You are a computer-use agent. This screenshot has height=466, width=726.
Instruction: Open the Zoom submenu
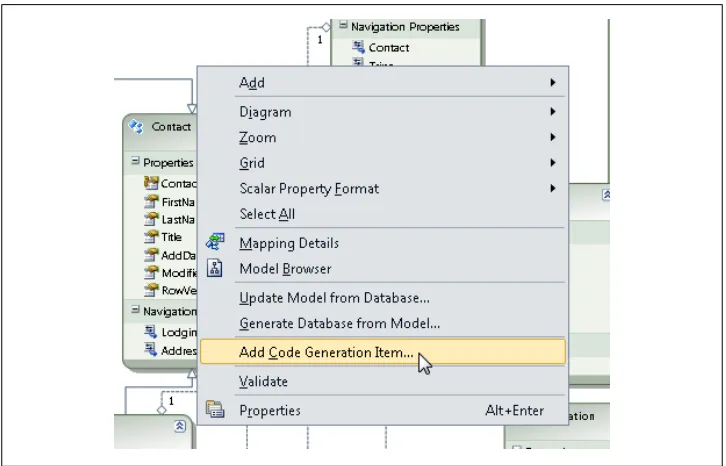383,137
